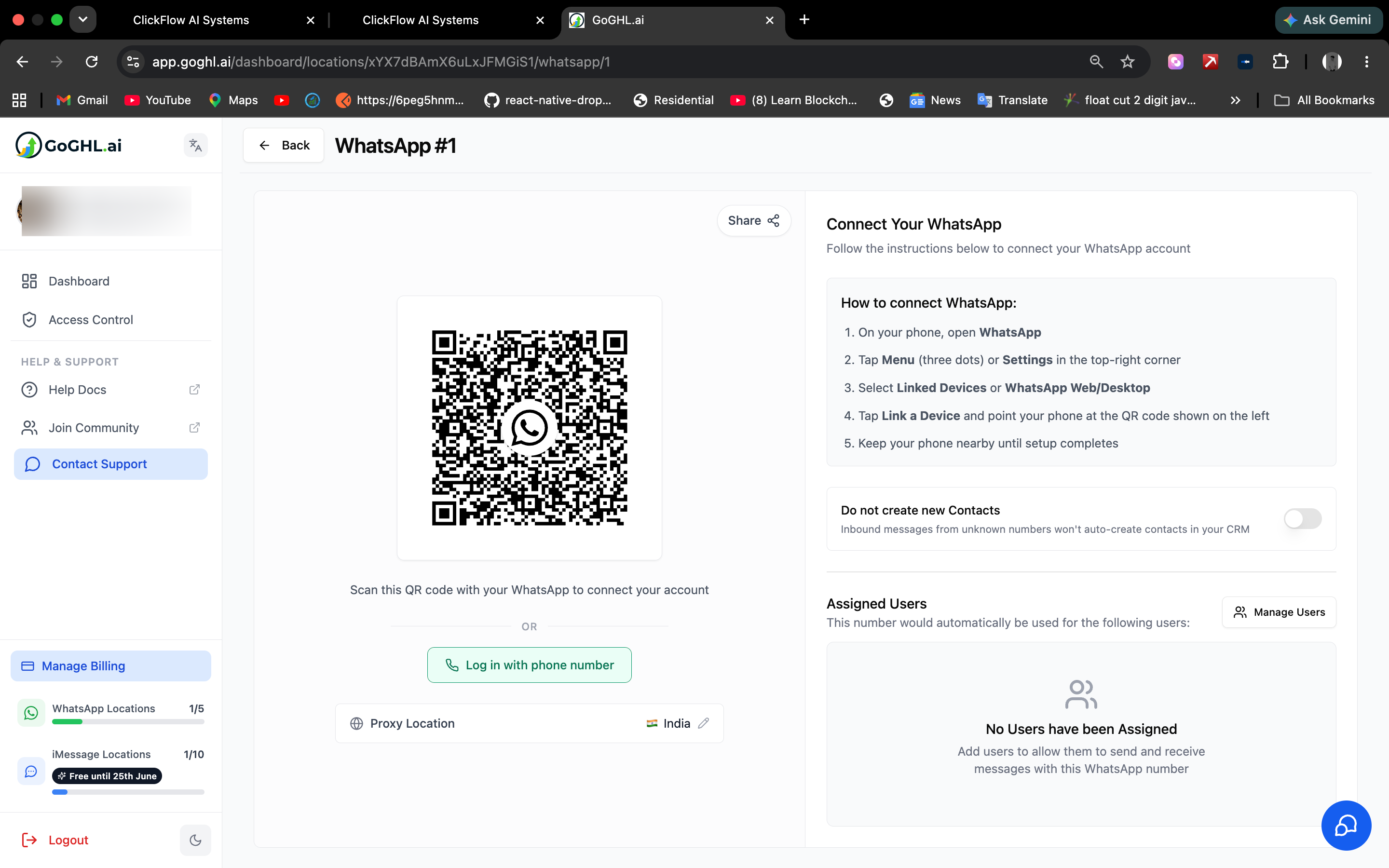Click the pink extension icon in toolbar
Image resolution: width=1389 pixels, height=868 pixels.
coord(1175,61)
